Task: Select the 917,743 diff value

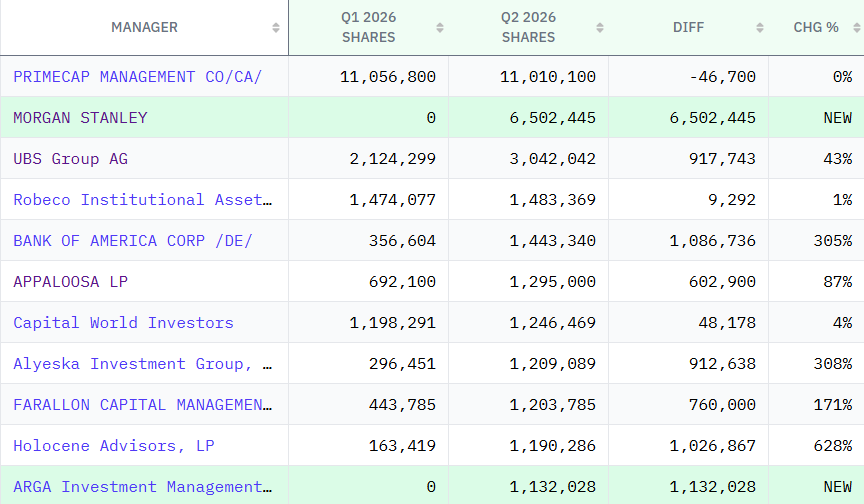Action: [722, 159]
